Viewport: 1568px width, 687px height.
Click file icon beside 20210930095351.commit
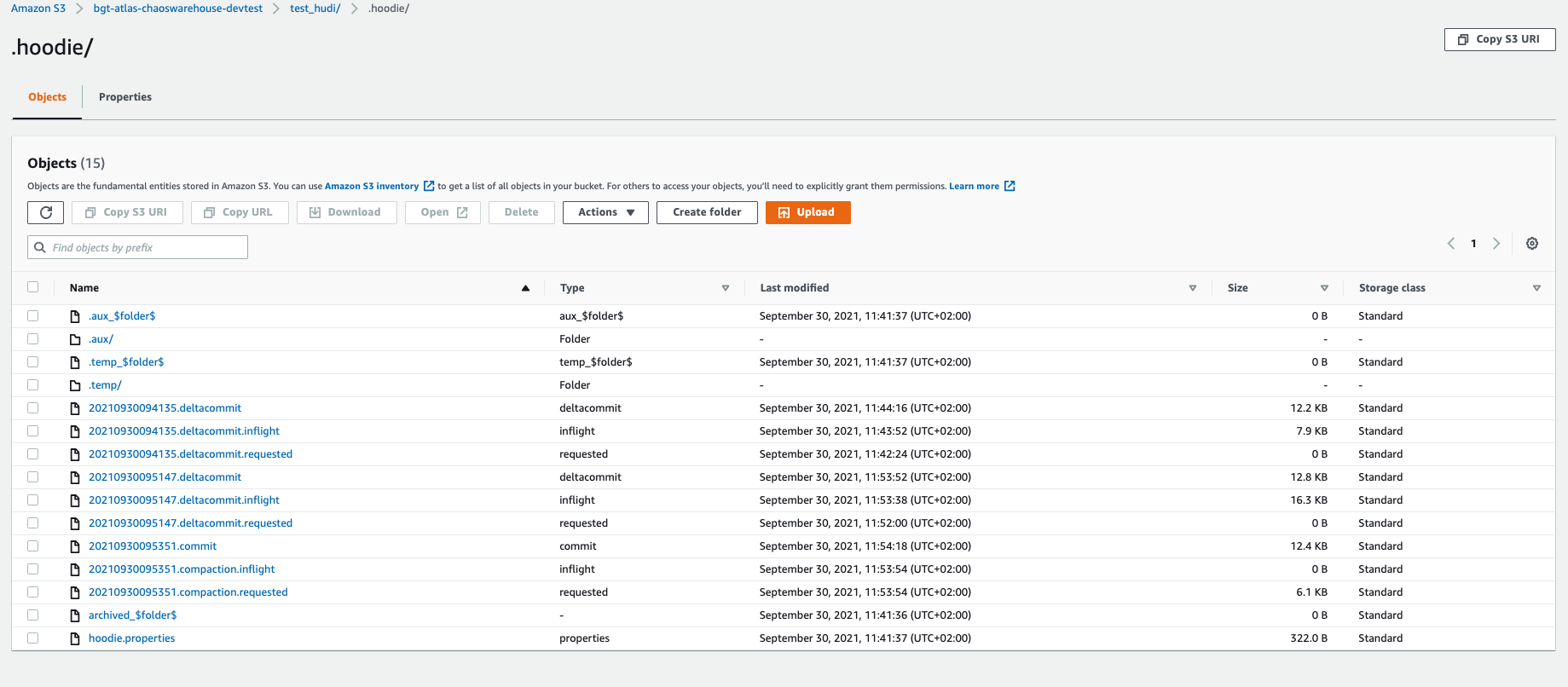click(x=75, y=546)
